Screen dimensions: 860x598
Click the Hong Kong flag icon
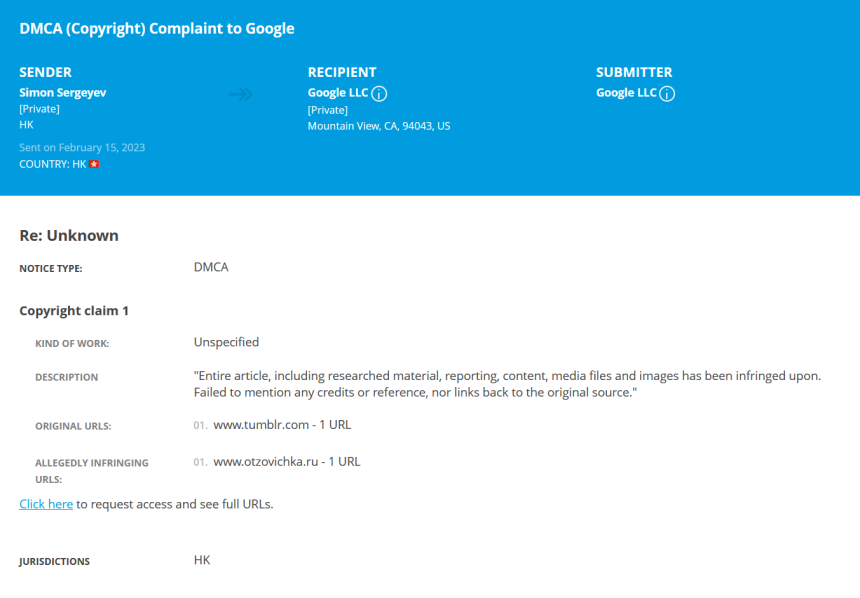click(x=94, y=164)
